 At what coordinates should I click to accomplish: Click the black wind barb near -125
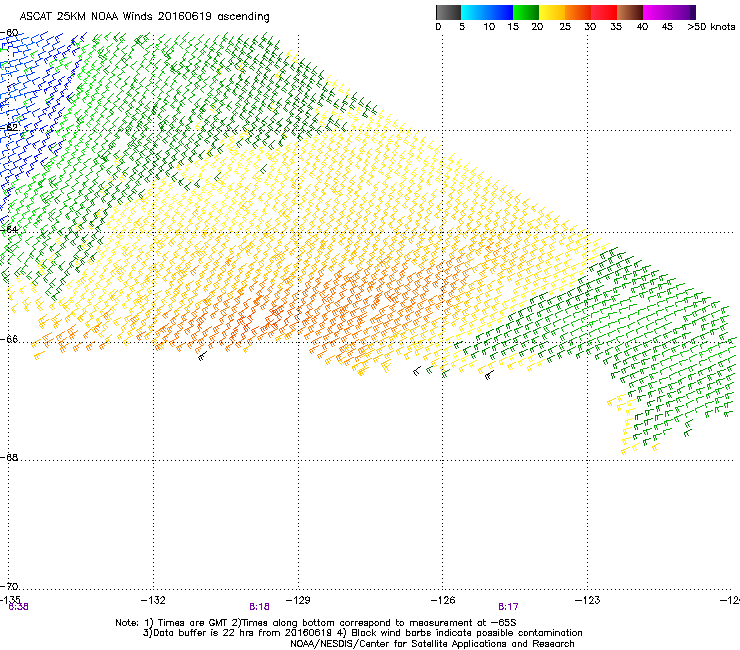click(x=489, y=376)
